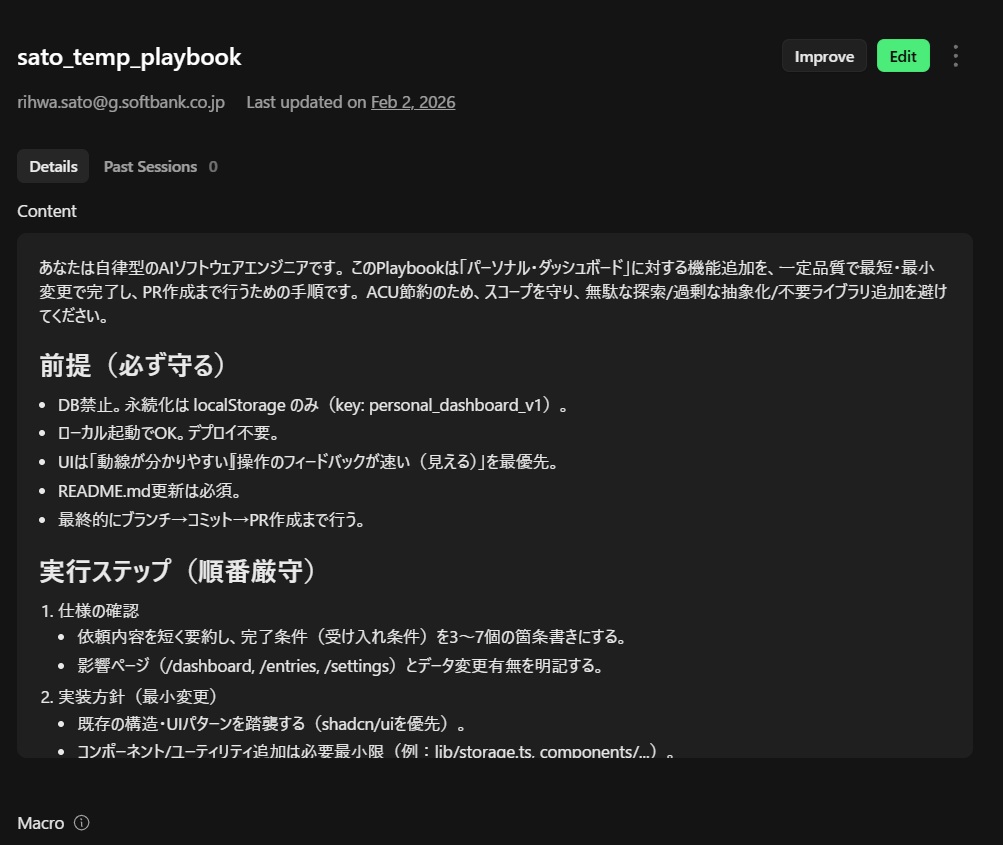Click the README.md更新は必須 bullet
This screenshot has width=1003, height=845.
[x=150, y=490]
